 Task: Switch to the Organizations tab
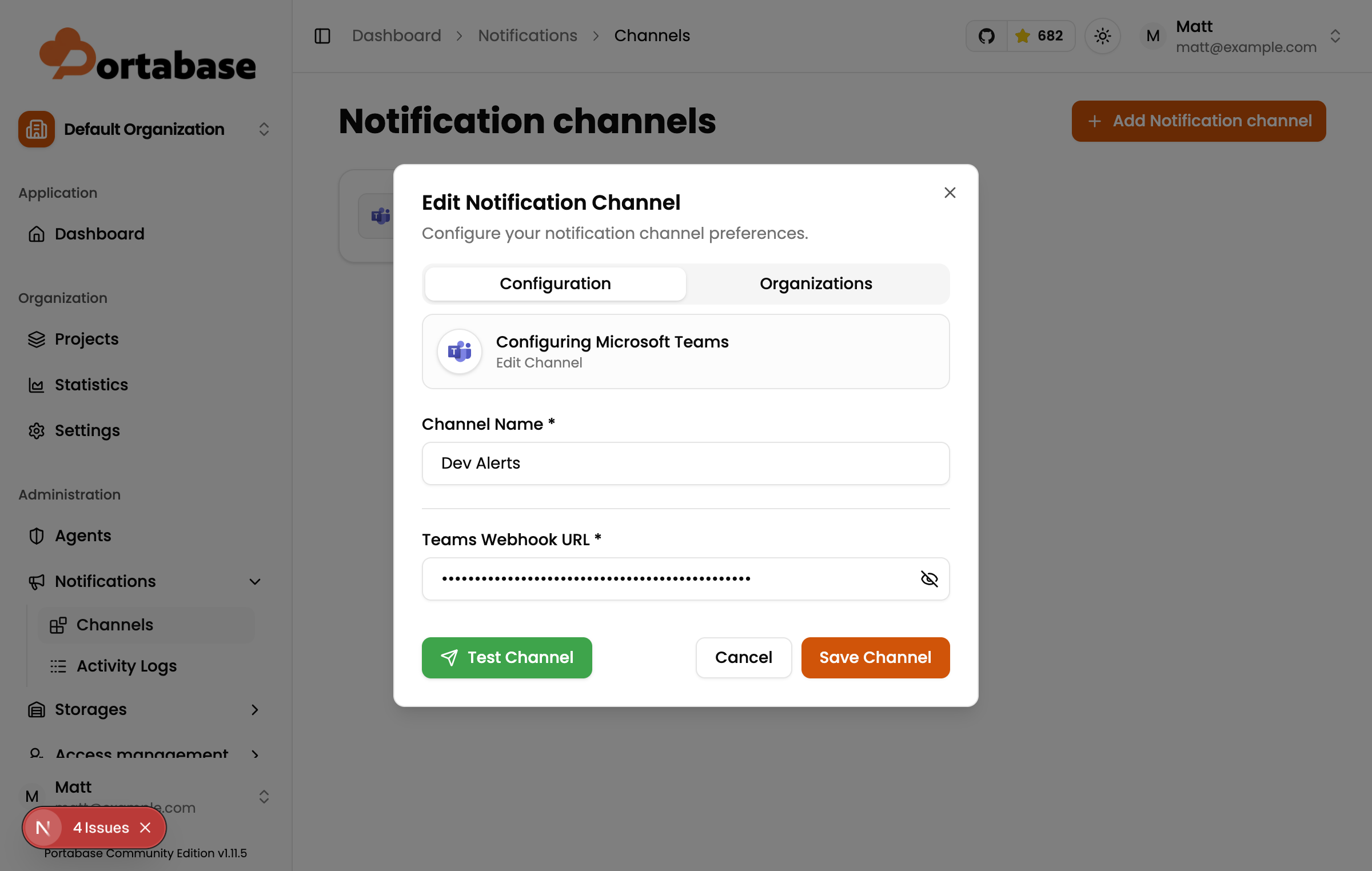pyautogui.click(x=816, y=283)
